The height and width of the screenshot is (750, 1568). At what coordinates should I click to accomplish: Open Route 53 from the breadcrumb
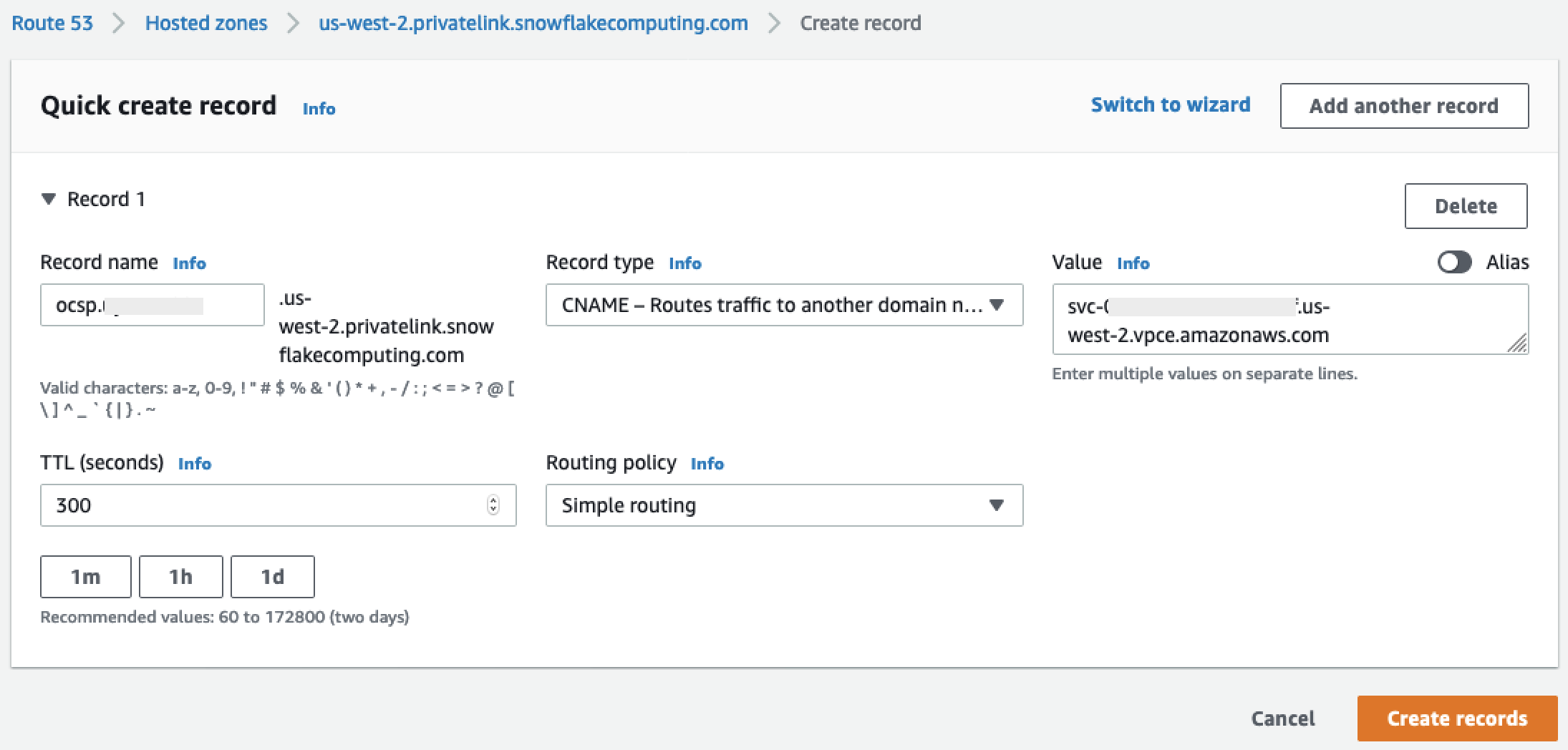pos(51,23)
